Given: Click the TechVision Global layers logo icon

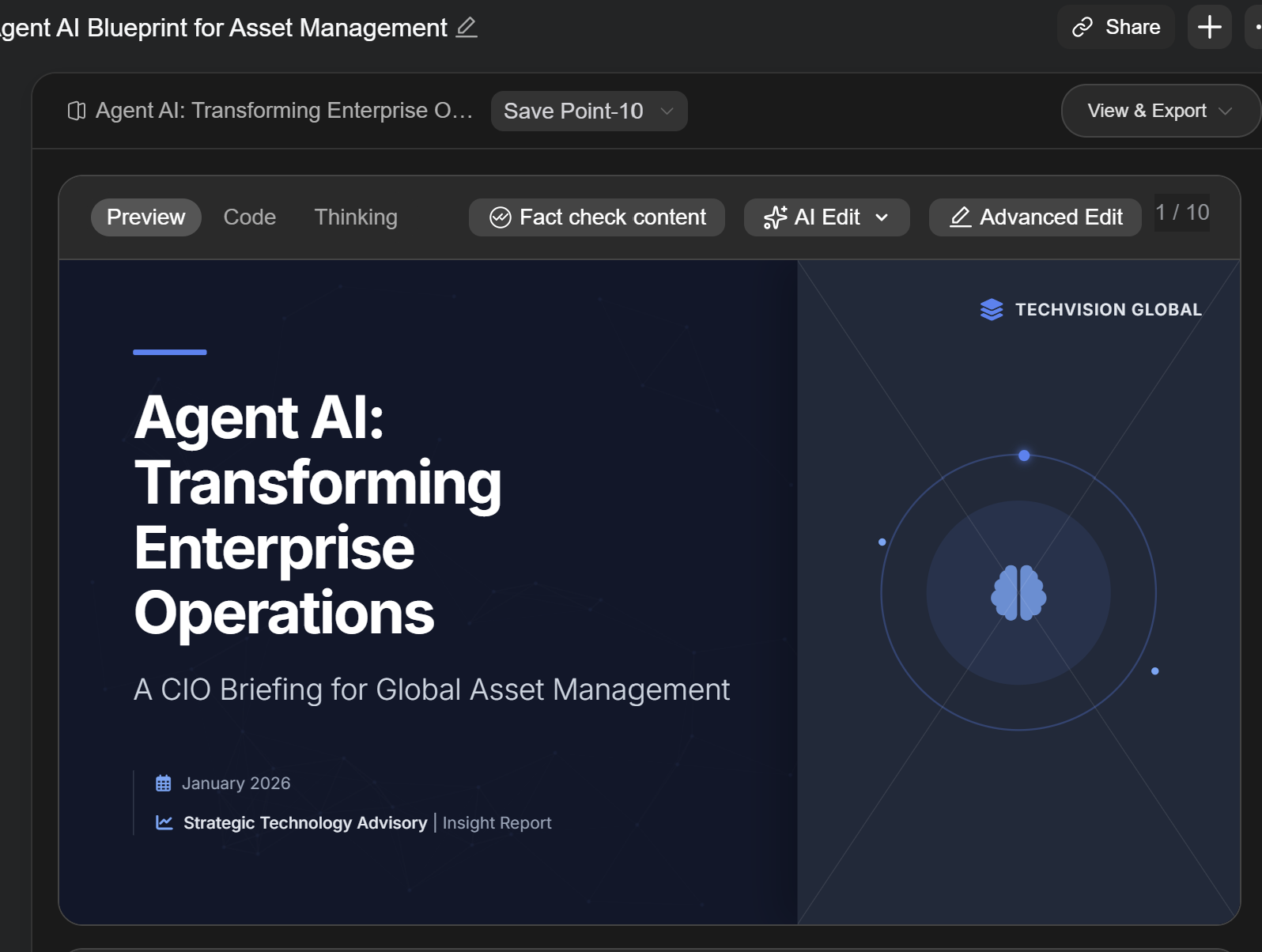Looking at the screenshot, I should [991, 310].
